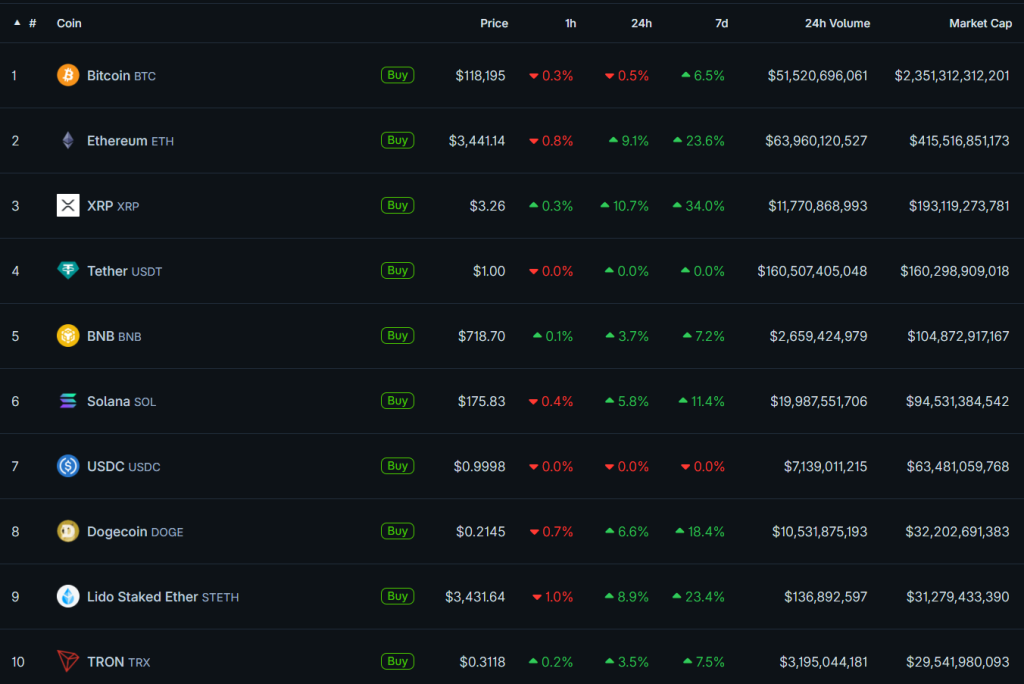Click the Lido Staked Ether icon
Viewport: 1024px width, 684px height.
[x=68, y=597]
